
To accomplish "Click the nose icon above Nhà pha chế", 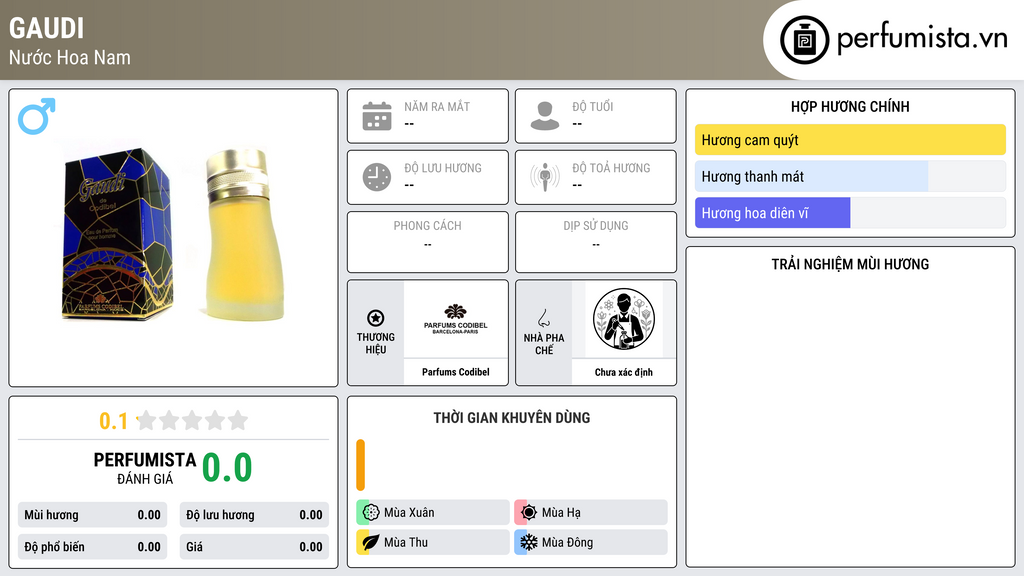I will tap(543, 318).
